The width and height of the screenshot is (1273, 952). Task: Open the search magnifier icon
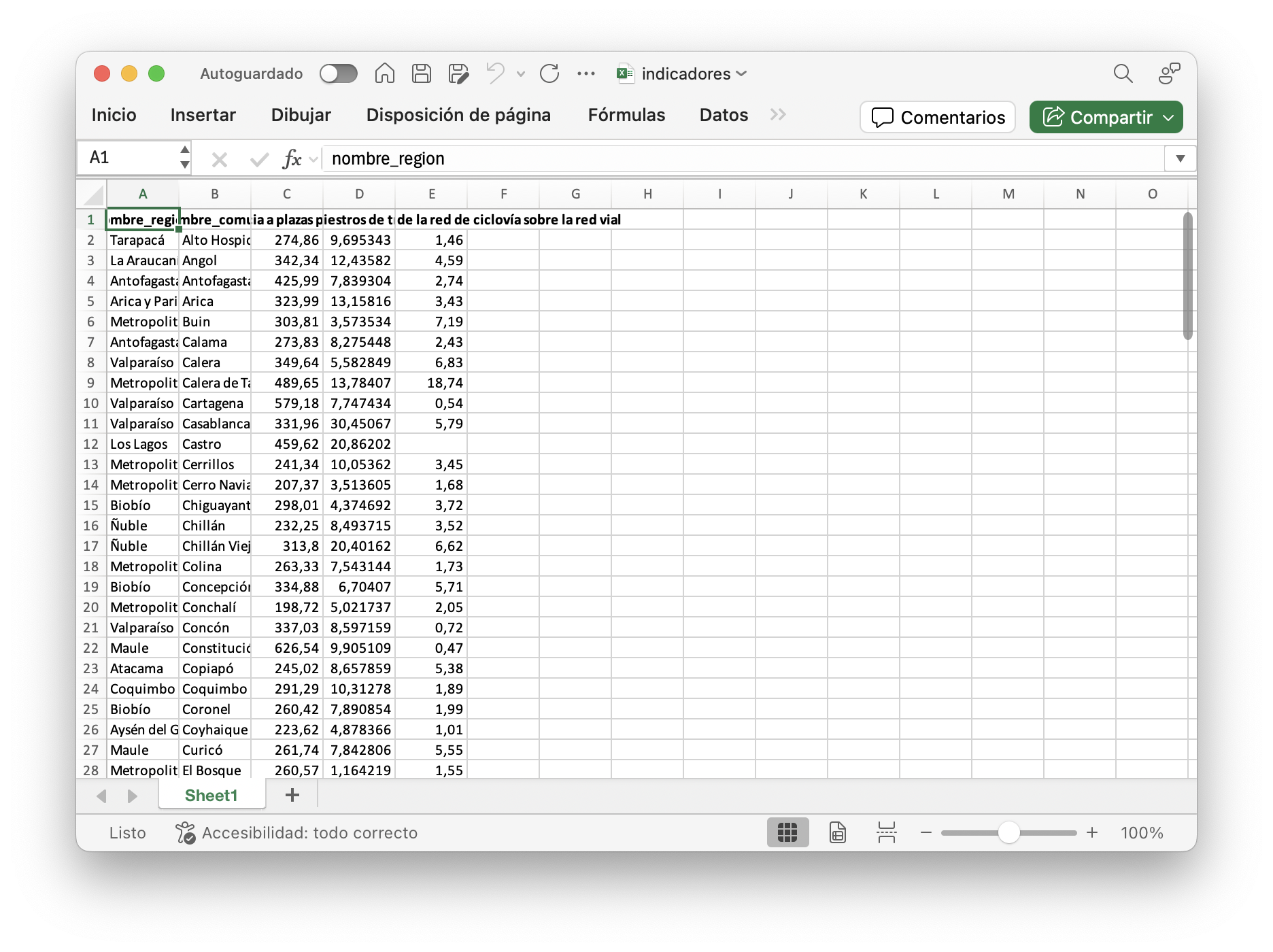1123,73
